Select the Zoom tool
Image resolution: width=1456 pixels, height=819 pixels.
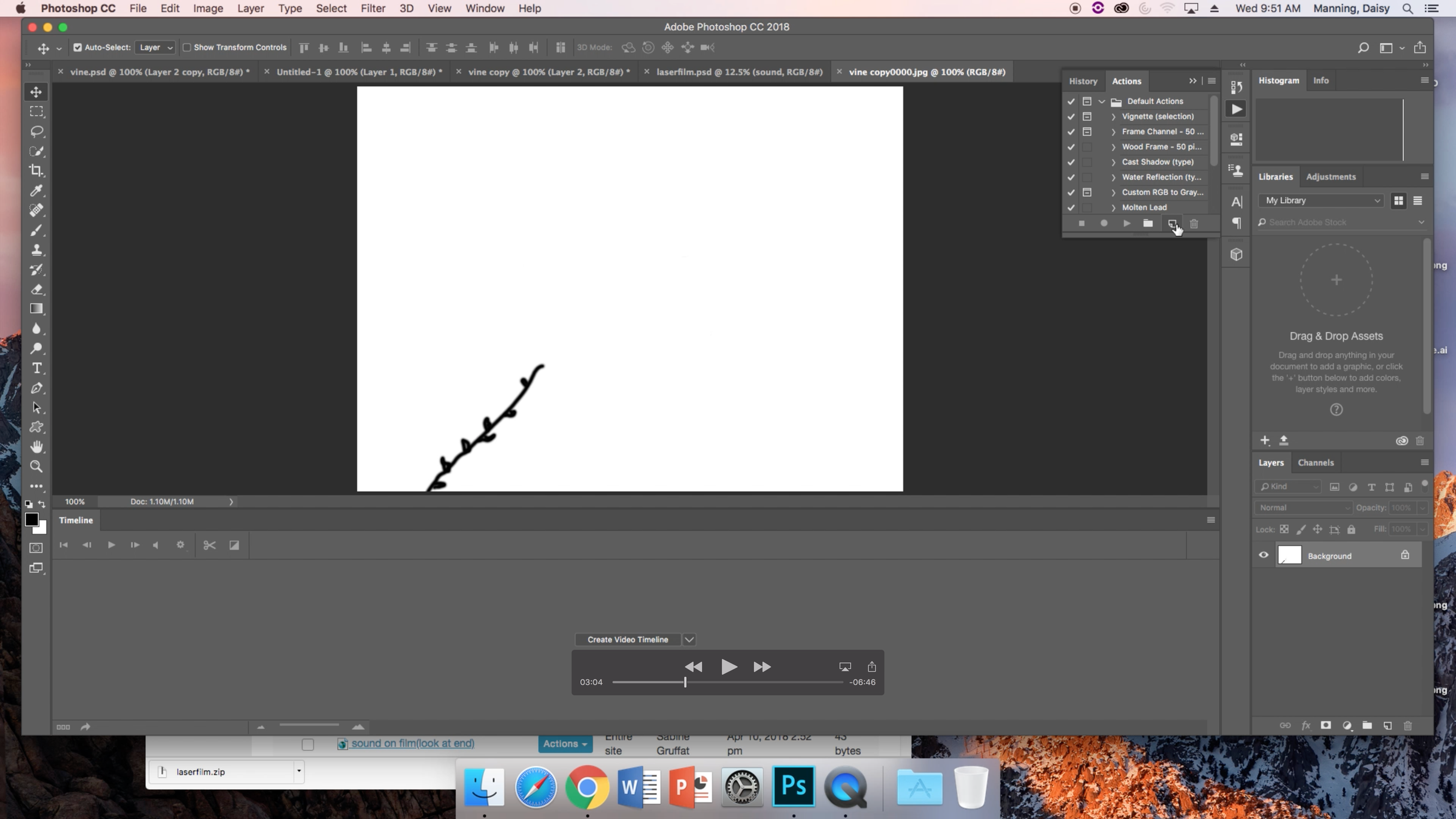point(36,467)
